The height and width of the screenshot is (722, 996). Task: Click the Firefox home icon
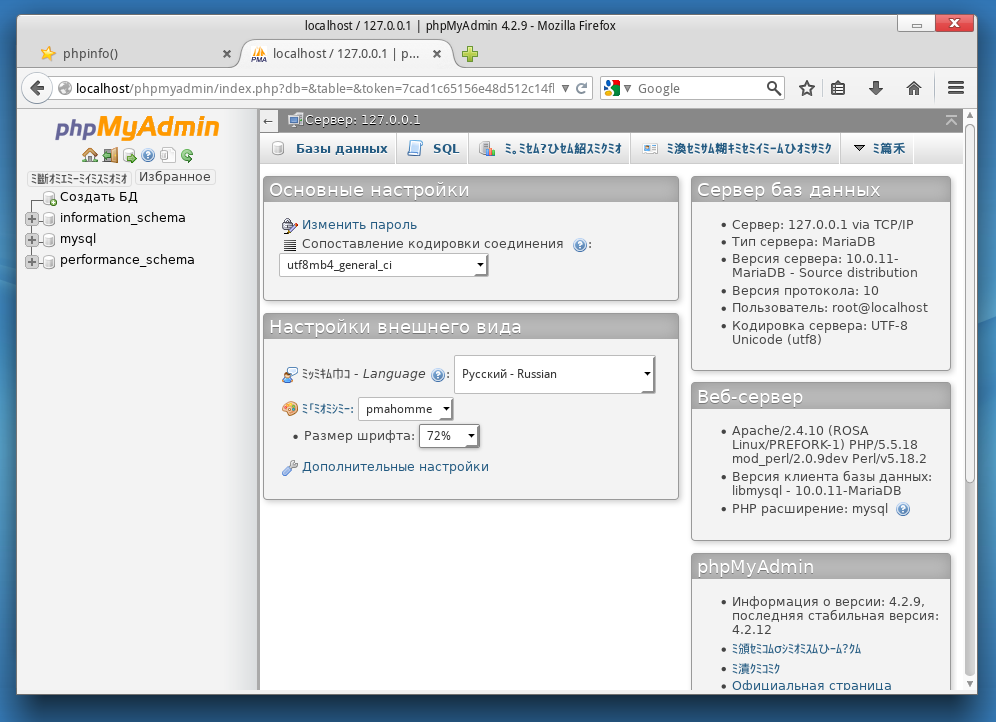click(x=913, y=88)
